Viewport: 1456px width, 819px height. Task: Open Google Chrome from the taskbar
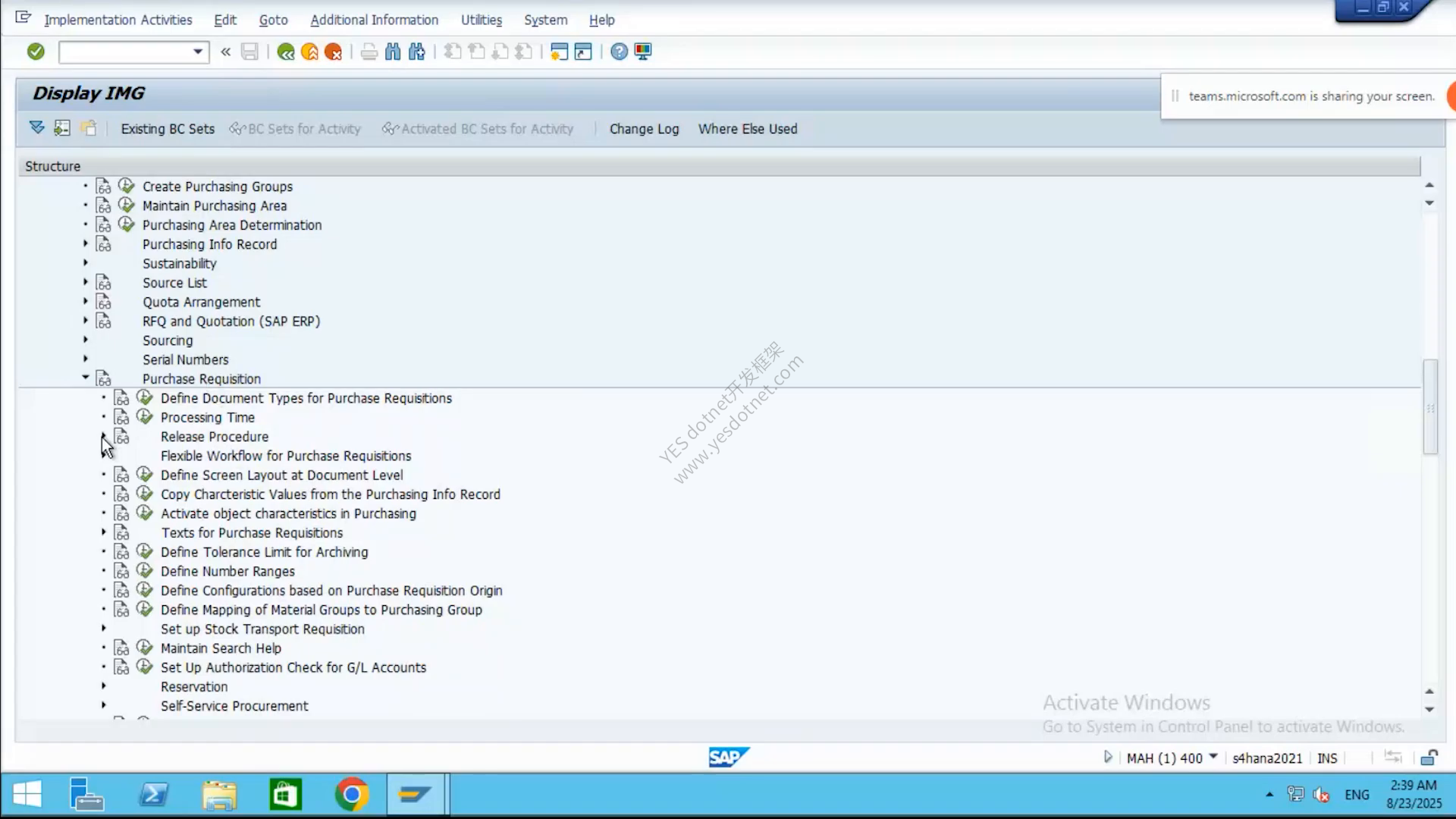coord(351,795)
